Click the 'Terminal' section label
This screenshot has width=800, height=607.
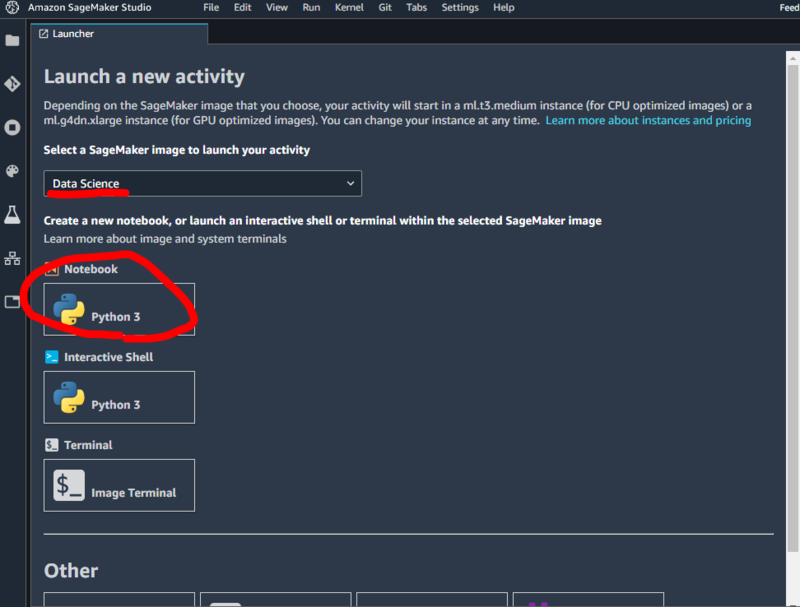tap(88, 445)
